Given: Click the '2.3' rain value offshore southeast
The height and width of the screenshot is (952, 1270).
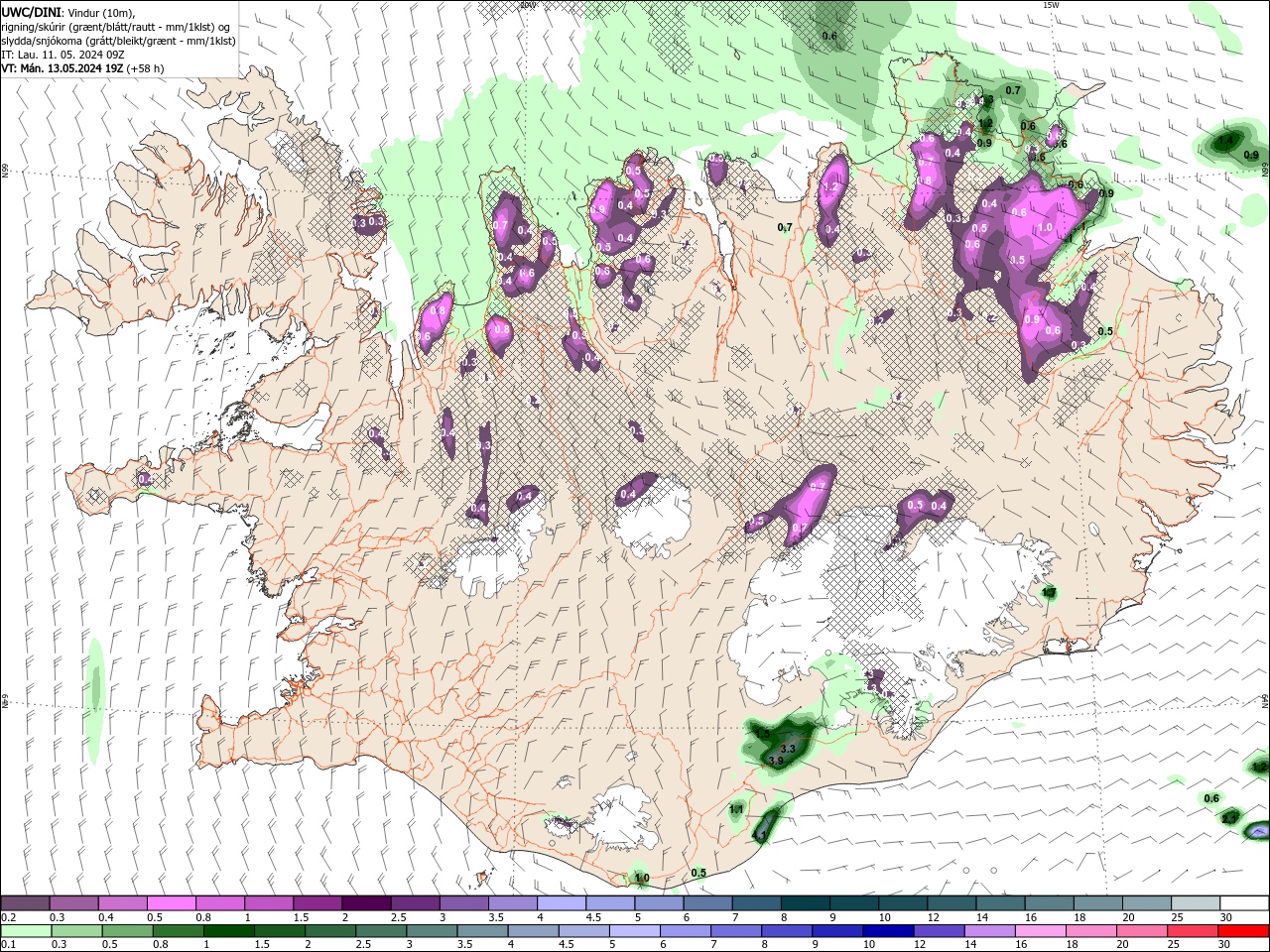Looking at the screenshot, I should (1229, 818).
